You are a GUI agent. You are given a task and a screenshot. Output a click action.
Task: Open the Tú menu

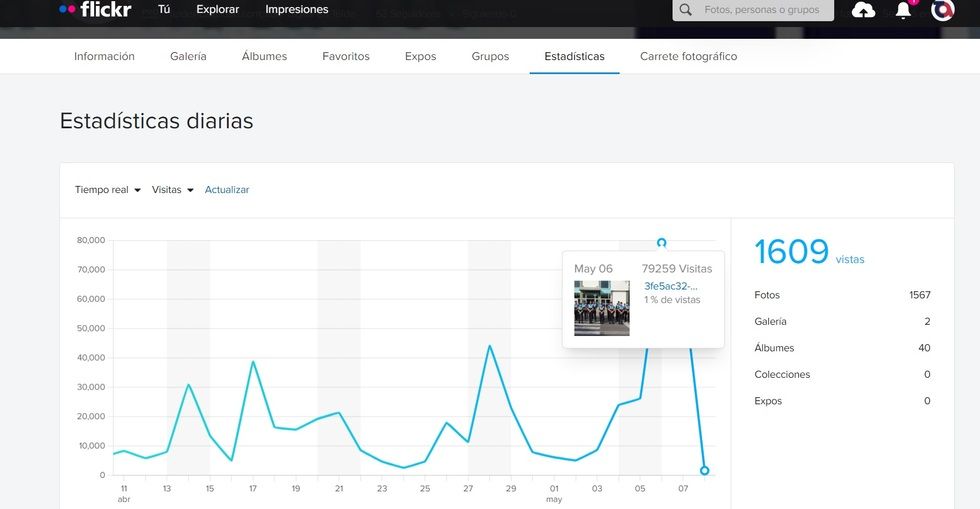pyautogui.click(x=164, y=10)
